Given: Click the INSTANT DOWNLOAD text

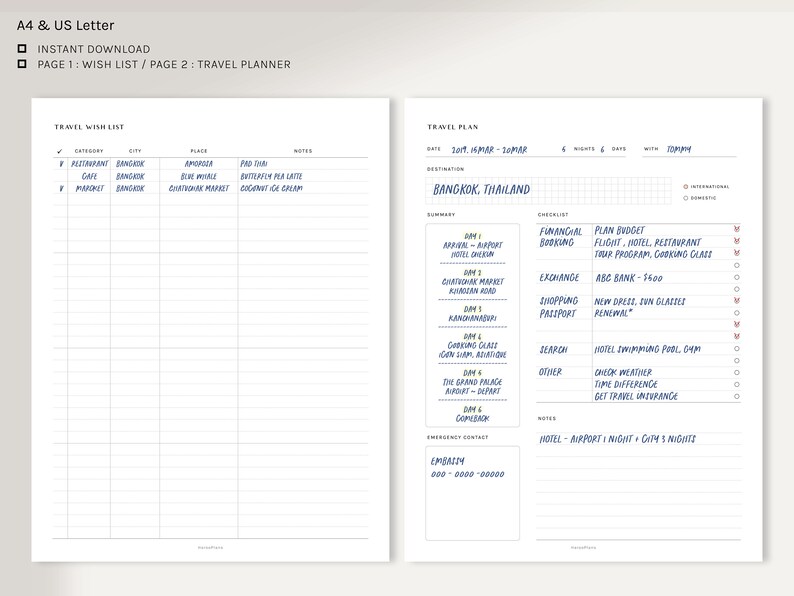Looking at the screenshot, I should tap(94, 49).
